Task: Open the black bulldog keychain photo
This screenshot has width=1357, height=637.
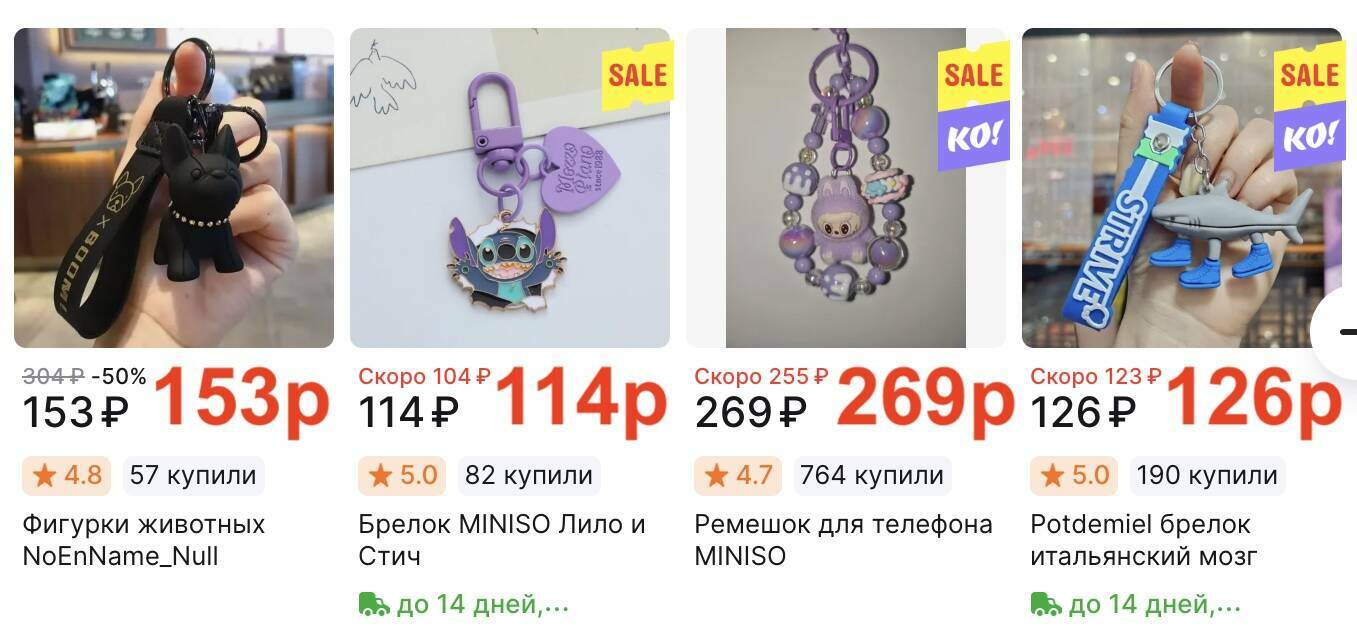Action: pyautogui.click(x=174, y=188)
